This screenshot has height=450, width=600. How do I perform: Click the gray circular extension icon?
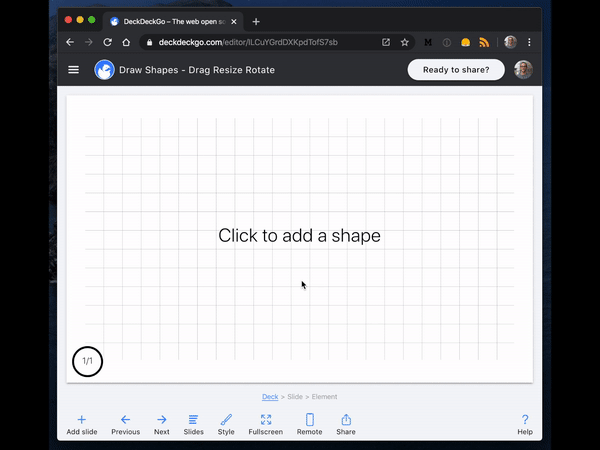pyautogui.click(x=447, y=42)
